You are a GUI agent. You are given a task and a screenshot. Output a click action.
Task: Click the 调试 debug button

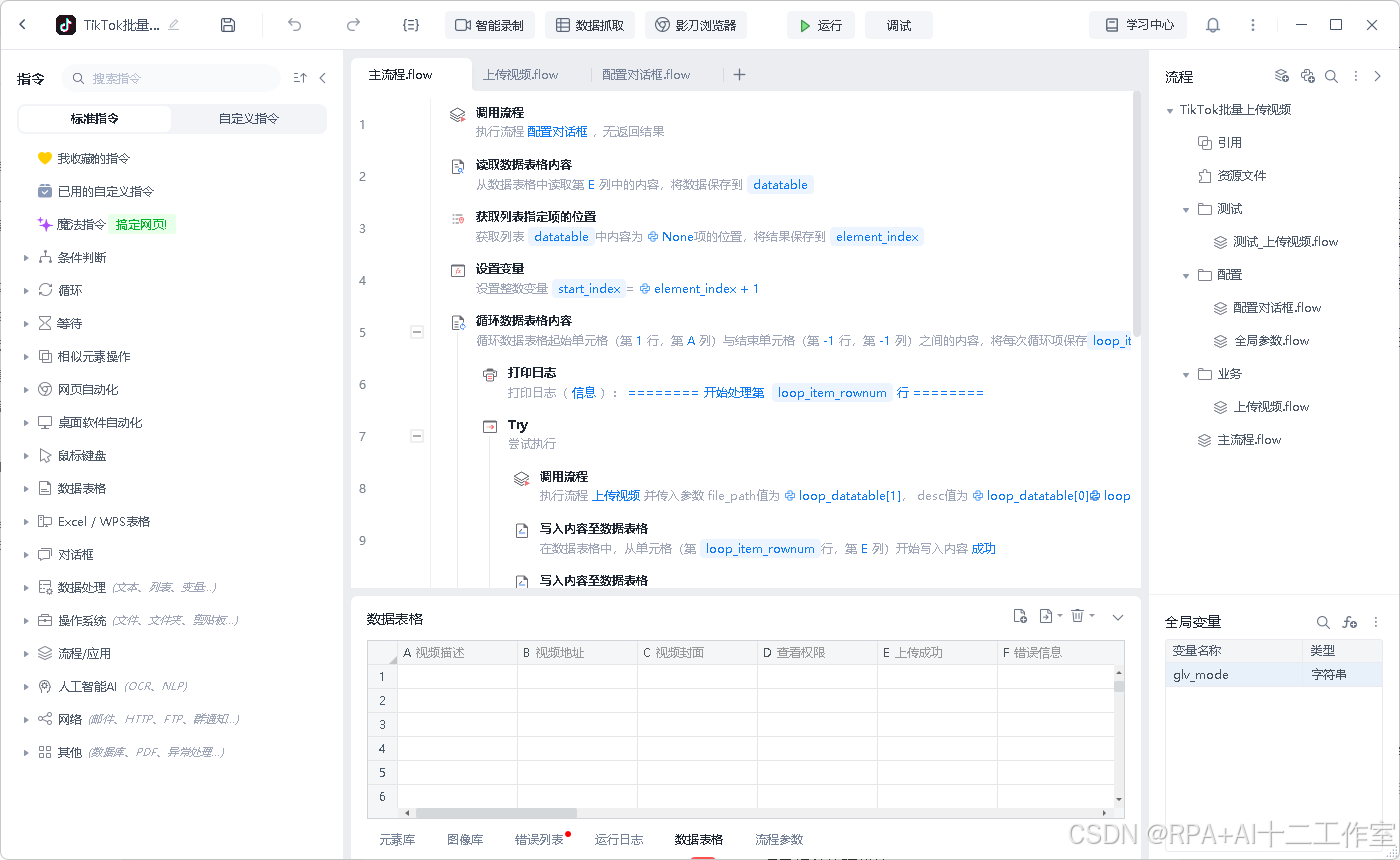899,25
